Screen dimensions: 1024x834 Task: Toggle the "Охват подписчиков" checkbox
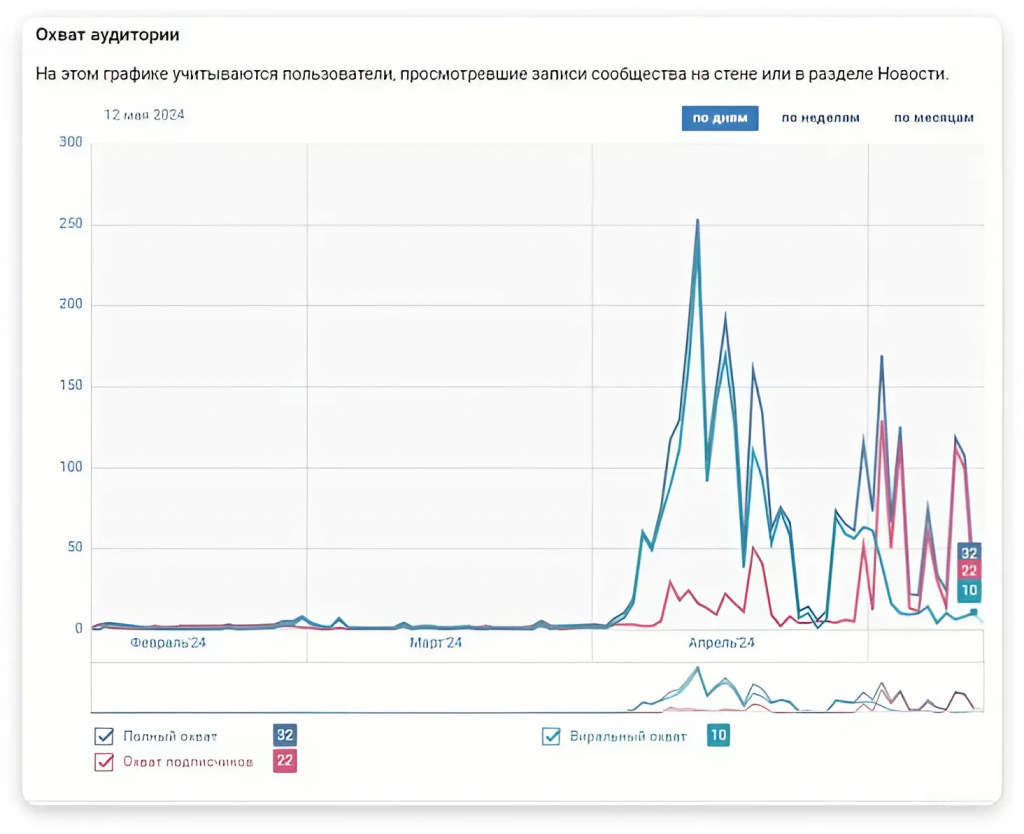pyautogui.click(x=104, y=762)
